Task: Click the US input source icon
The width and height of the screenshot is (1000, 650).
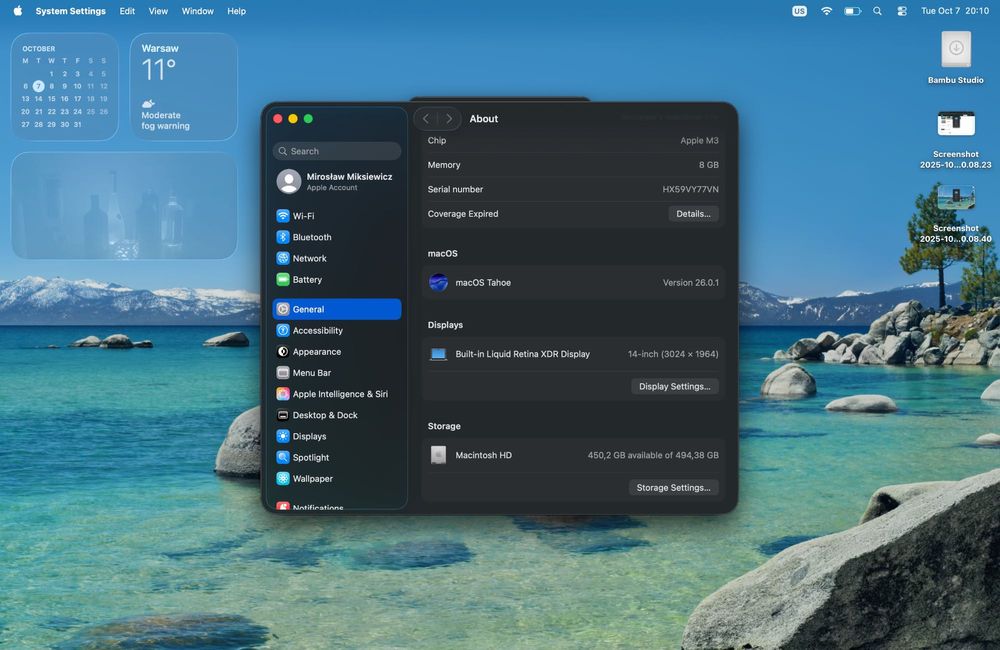Action: click(799, 11)
